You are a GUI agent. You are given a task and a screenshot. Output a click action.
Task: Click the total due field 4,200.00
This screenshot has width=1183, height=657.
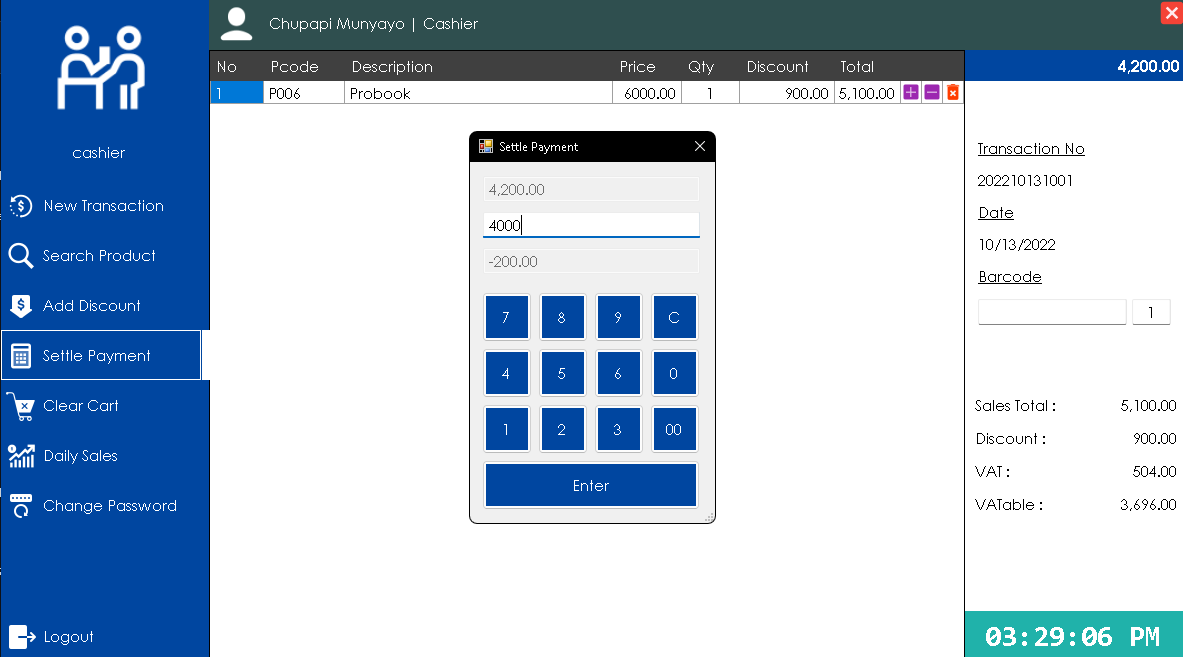(x=591, y=189)
